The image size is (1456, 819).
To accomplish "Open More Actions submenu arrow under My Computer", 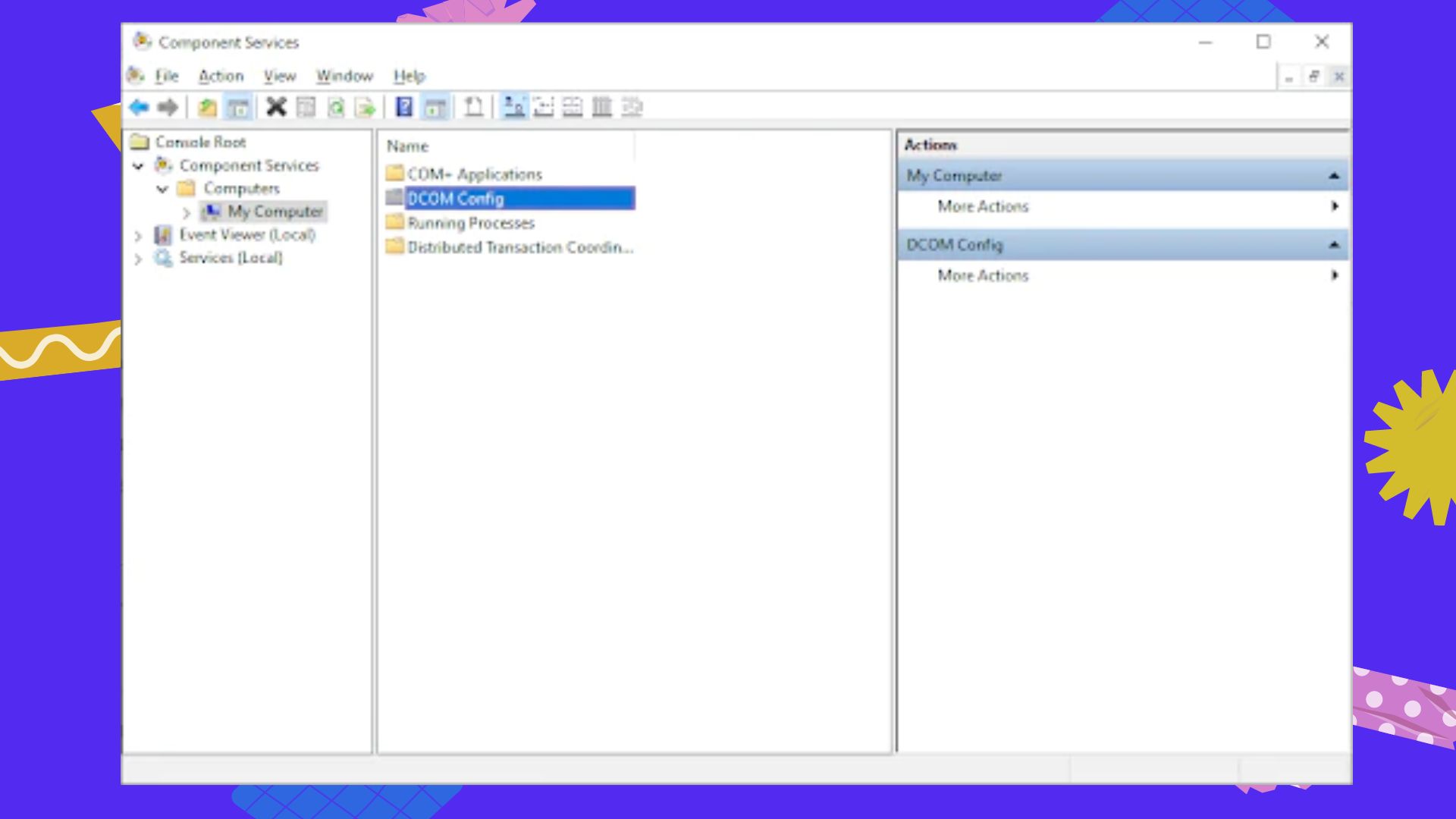I will (x=1335, y=206).
